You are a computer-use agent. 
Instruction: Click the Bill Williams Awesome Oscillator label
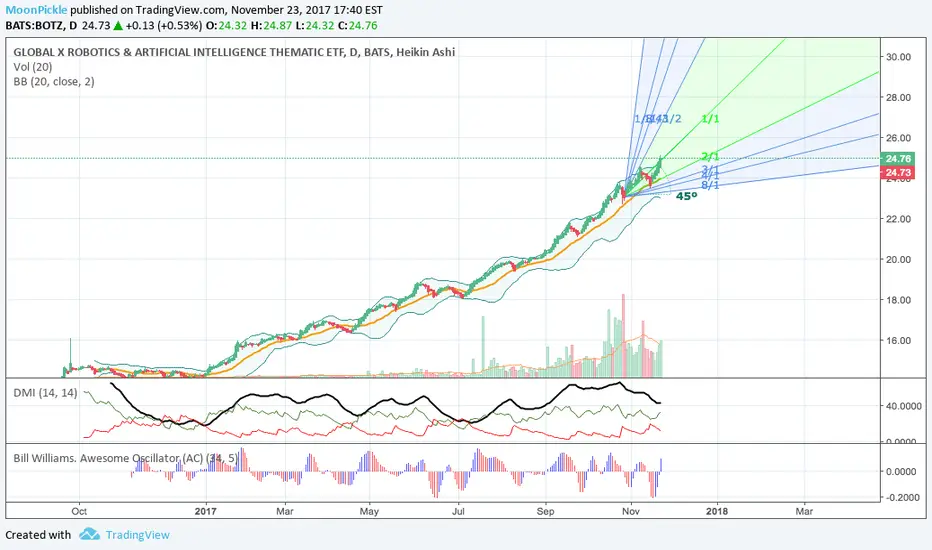126,458
